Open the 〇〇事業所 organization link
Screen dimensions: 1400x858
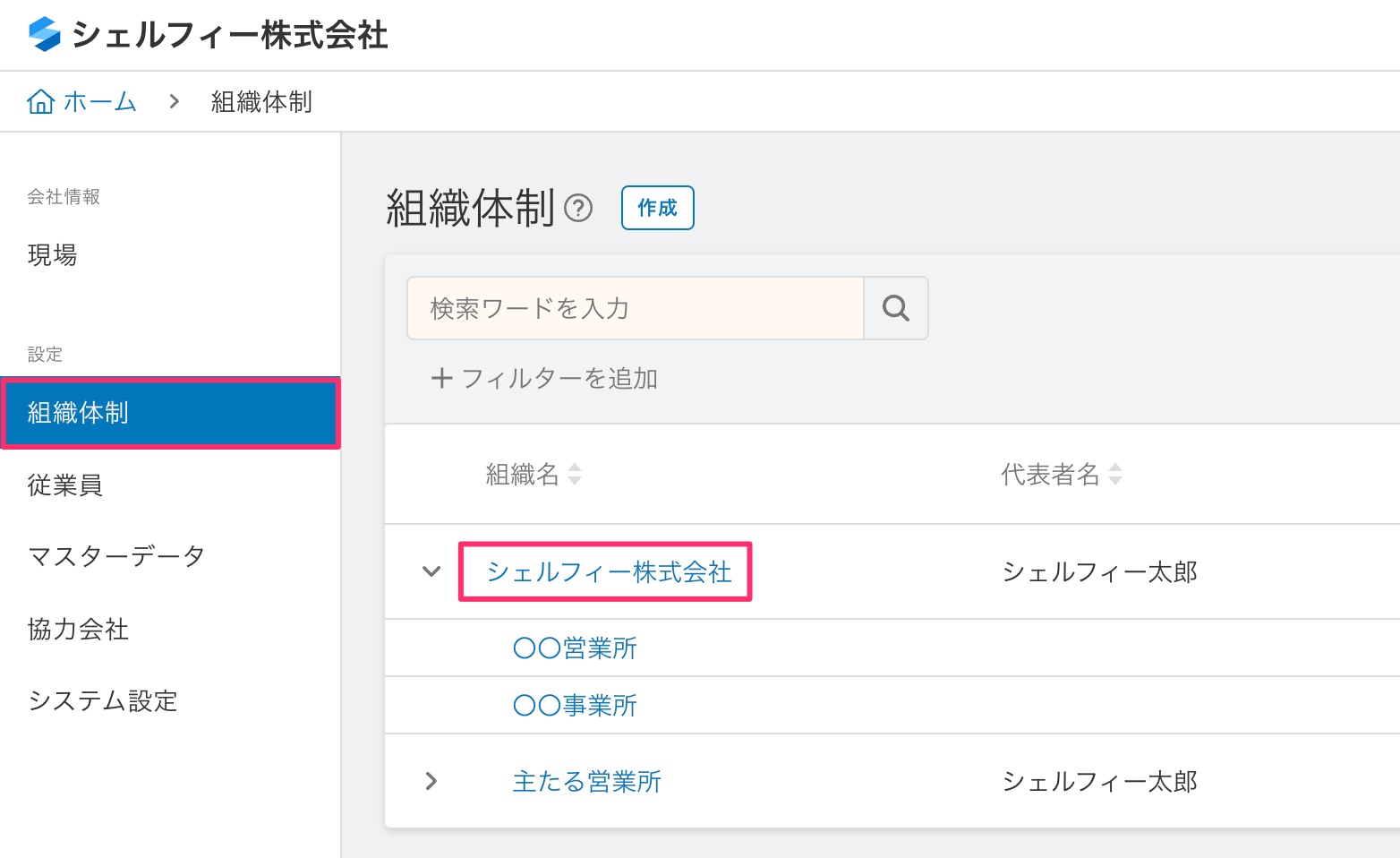[575, 706]
